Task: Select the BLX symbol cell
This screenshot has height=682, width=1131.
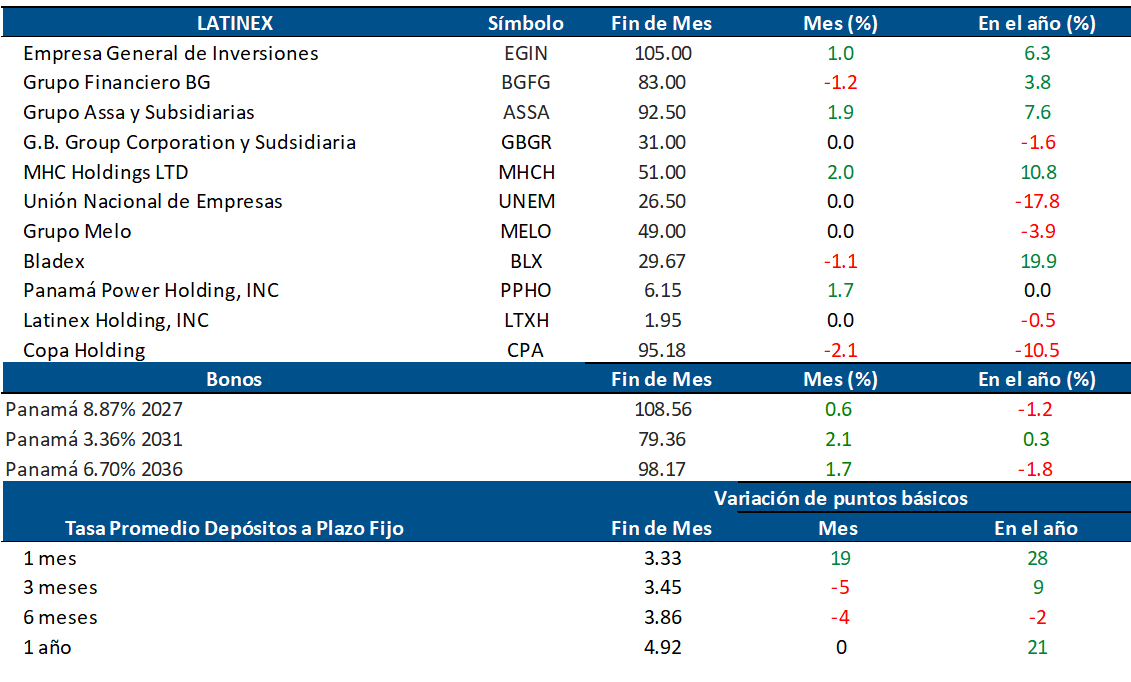Action: click(x=526, y=261)
